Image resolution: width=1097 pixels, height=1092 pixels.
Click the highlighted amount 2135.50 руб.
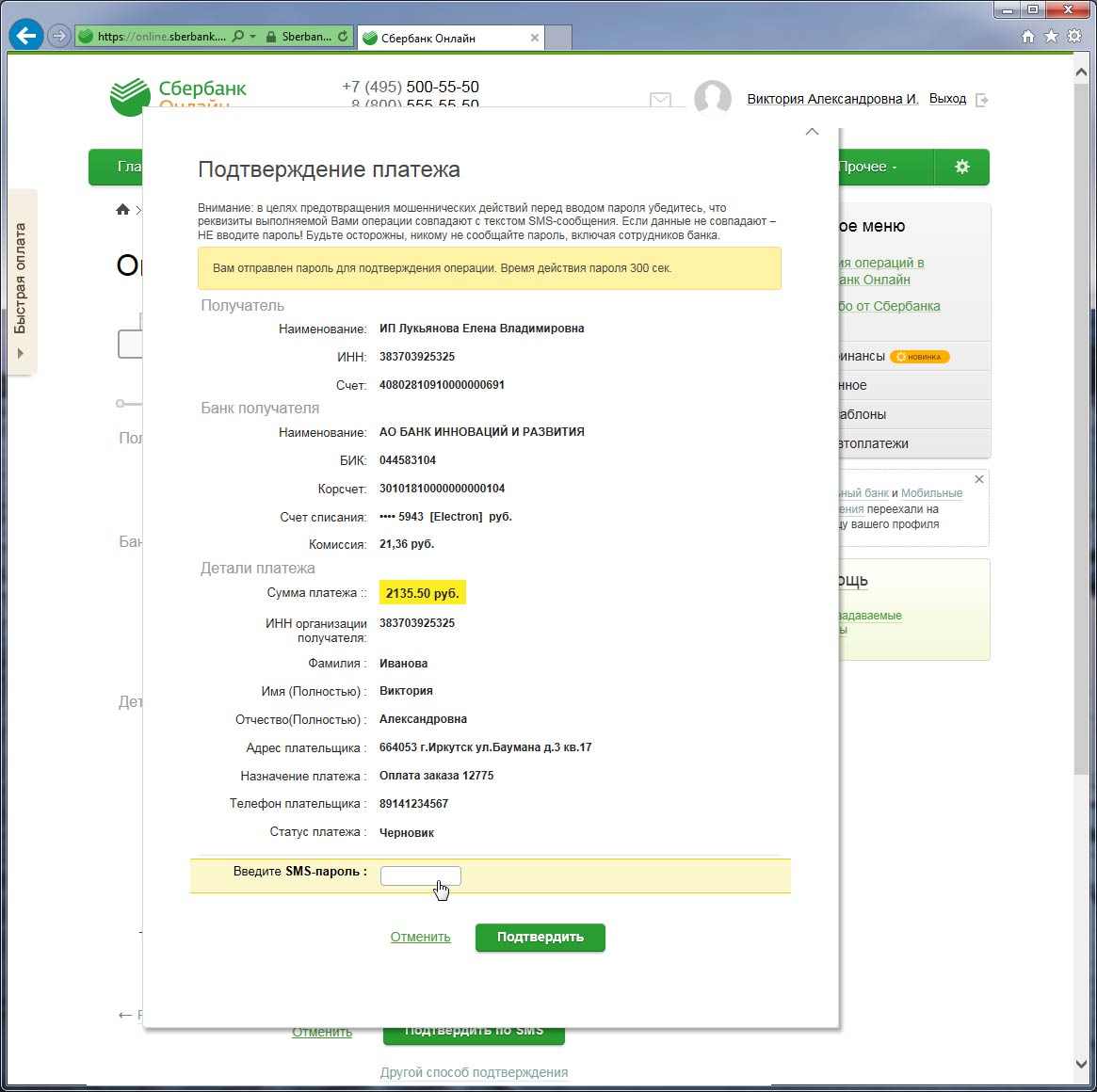423,592
